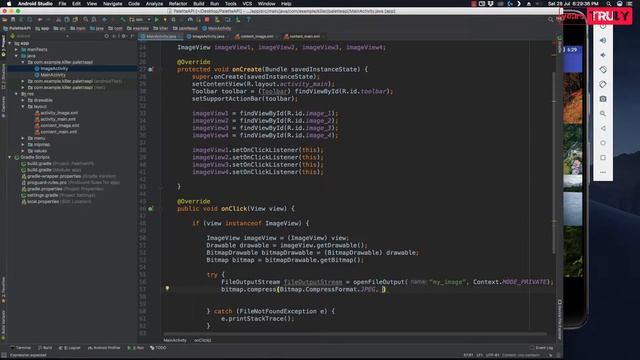The height and width of the screenshot is (360, 640).
Task: Open proguard-rules.pro file
Action: pos(47,182)
